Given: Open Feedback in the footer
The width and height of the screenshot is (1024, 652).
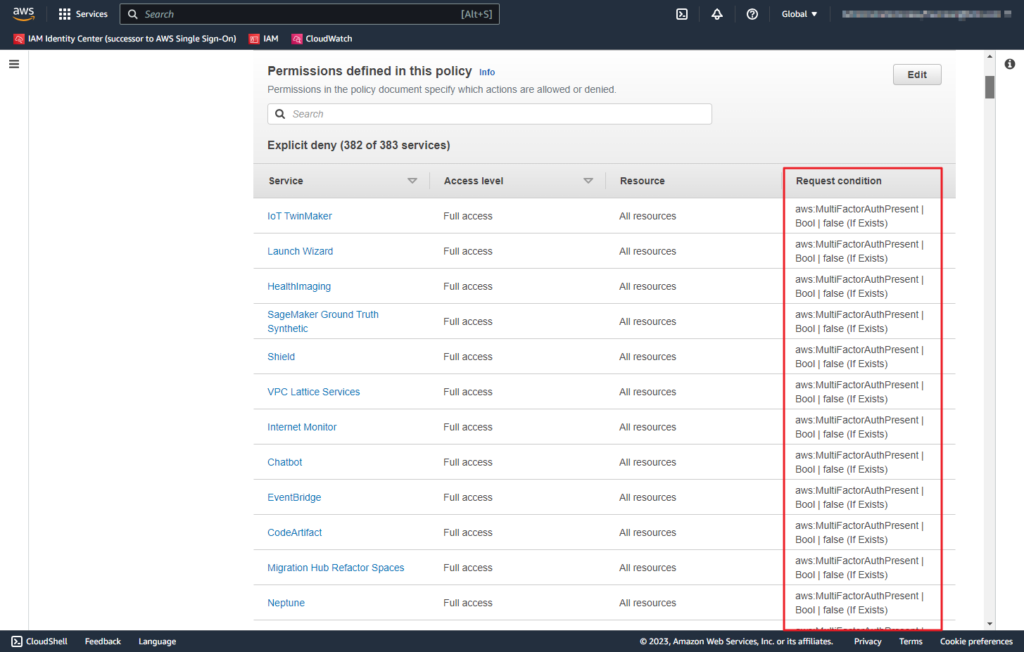Looking at the screenshot, I should point(103,642).
